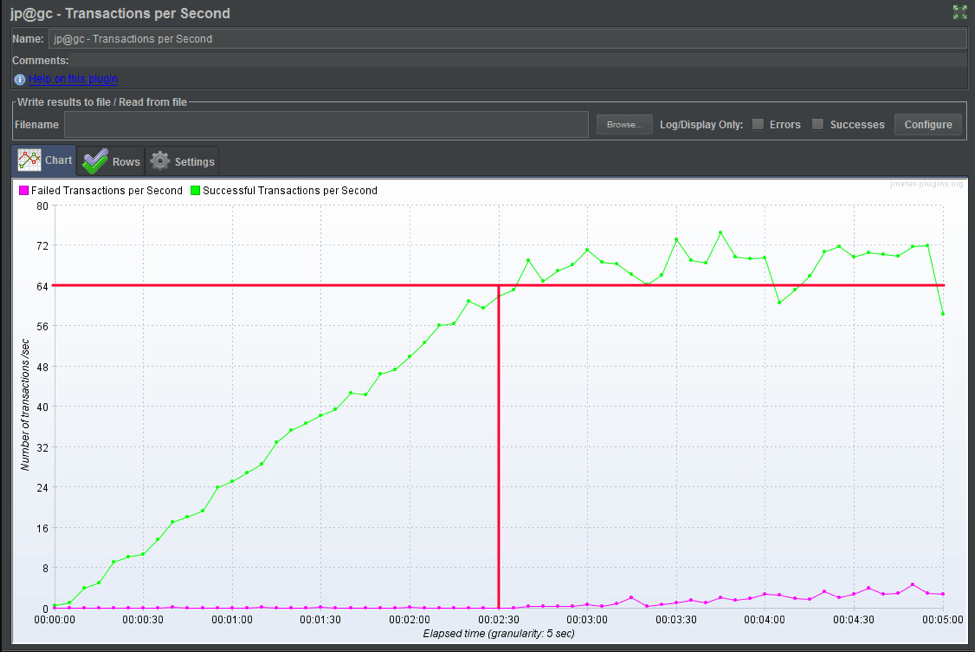Click the jmeter-plugins.org watermark in chart
This screenshot has height=652, width=975.
[926, 184]
